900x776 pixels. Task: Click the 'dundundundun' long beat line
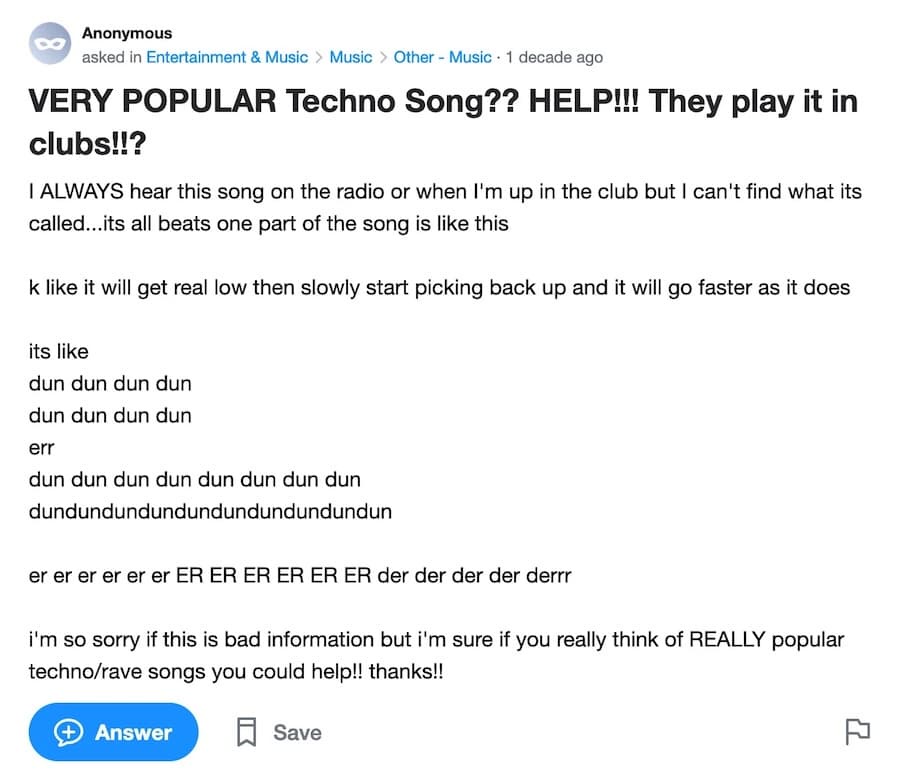tap(210, 511)
